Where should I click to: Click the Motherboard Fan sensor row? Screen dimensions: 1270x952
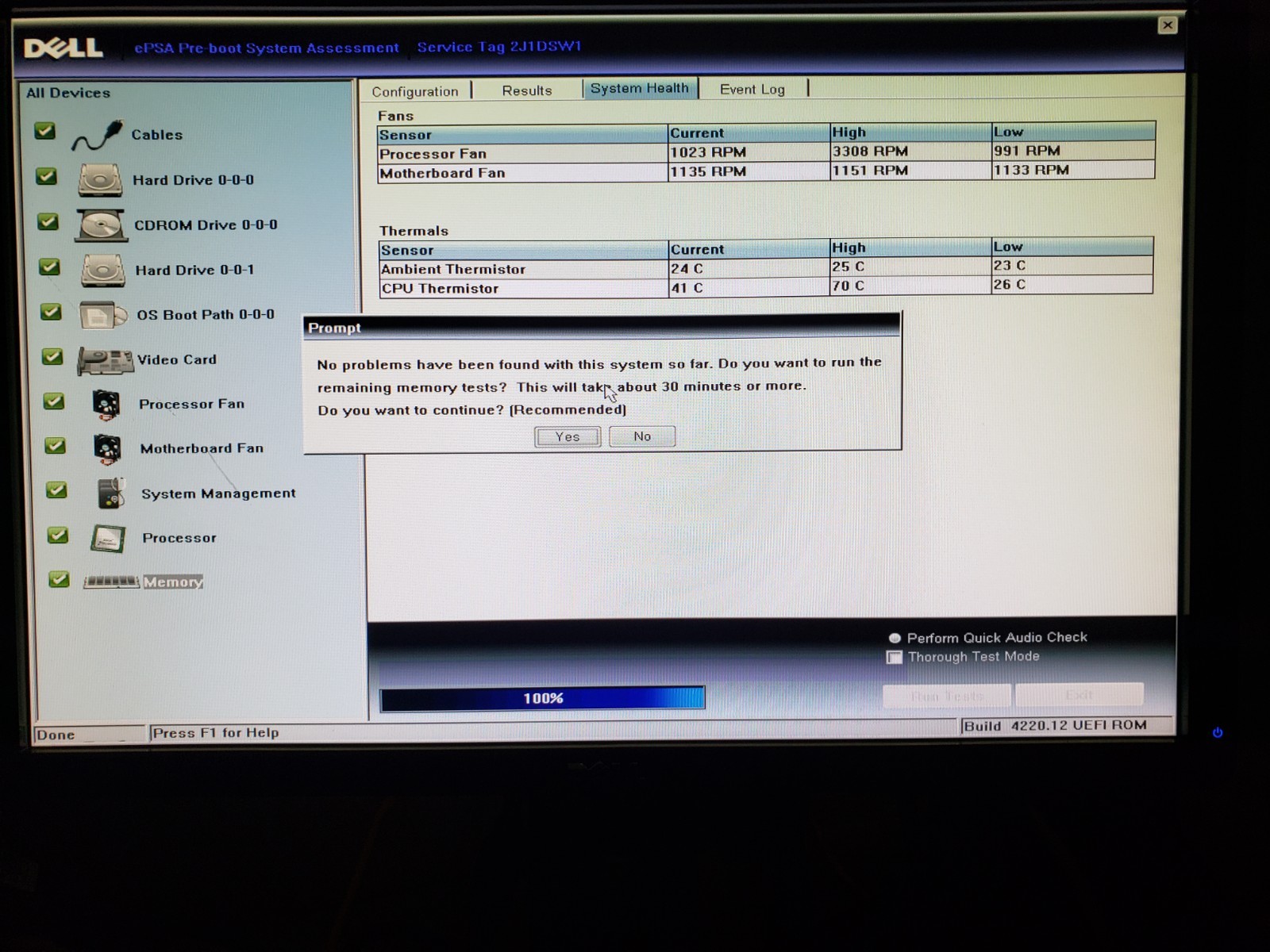click(x=767, y=171)
